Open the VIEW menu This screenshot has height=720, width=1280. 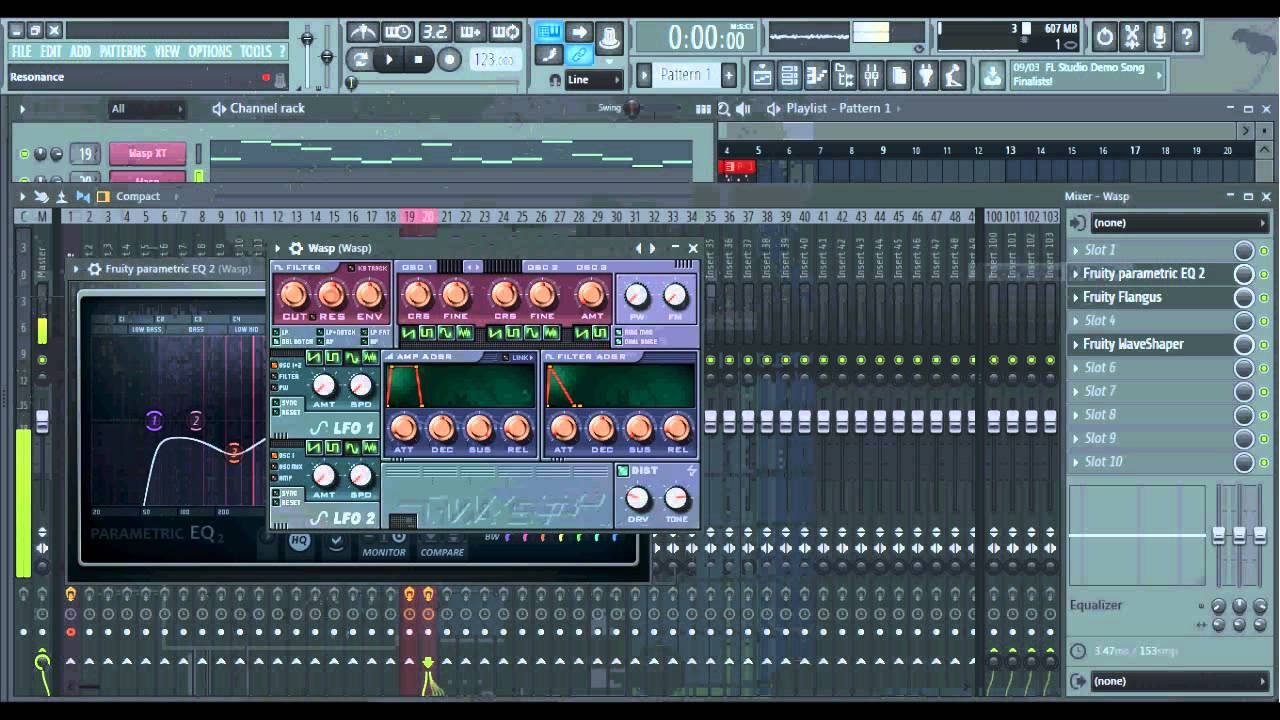coord(167,52)
